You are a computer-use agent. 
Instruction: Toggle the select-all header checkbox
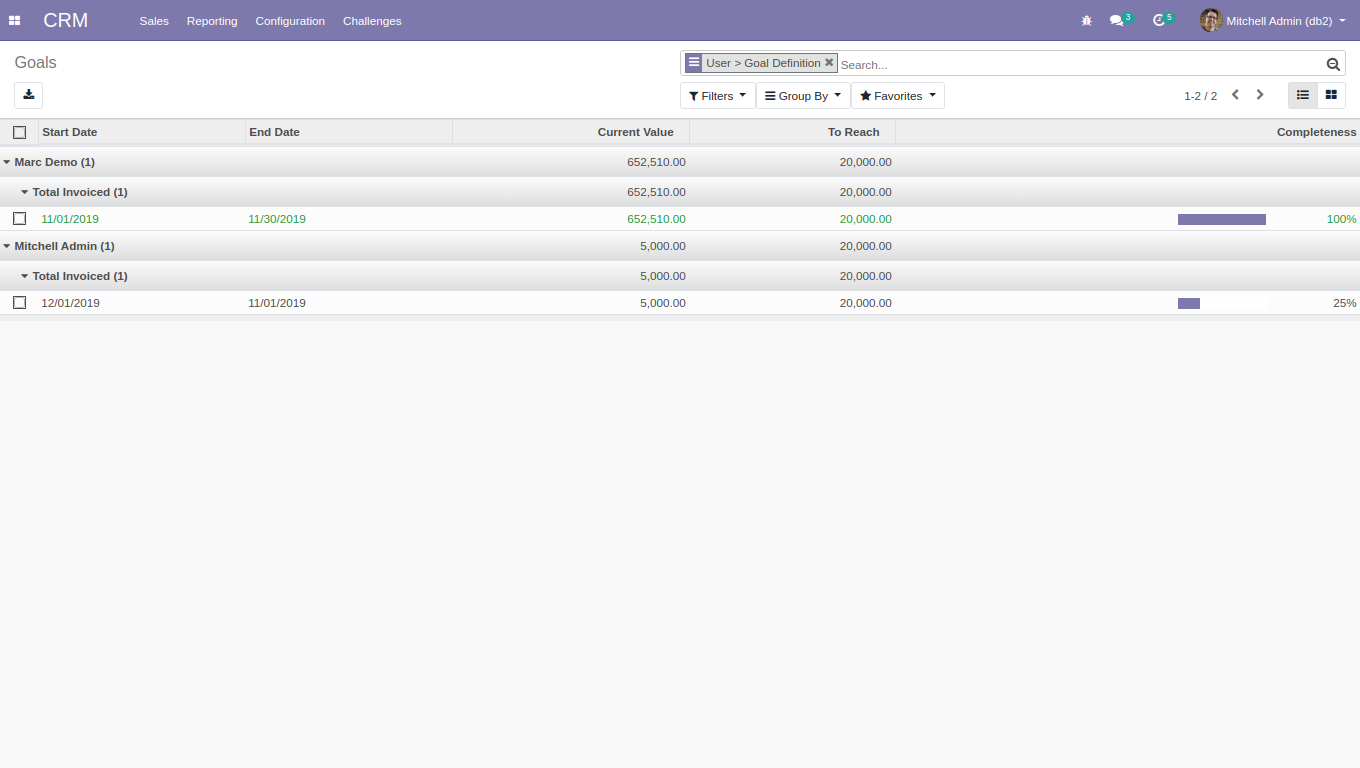[19, 132]
